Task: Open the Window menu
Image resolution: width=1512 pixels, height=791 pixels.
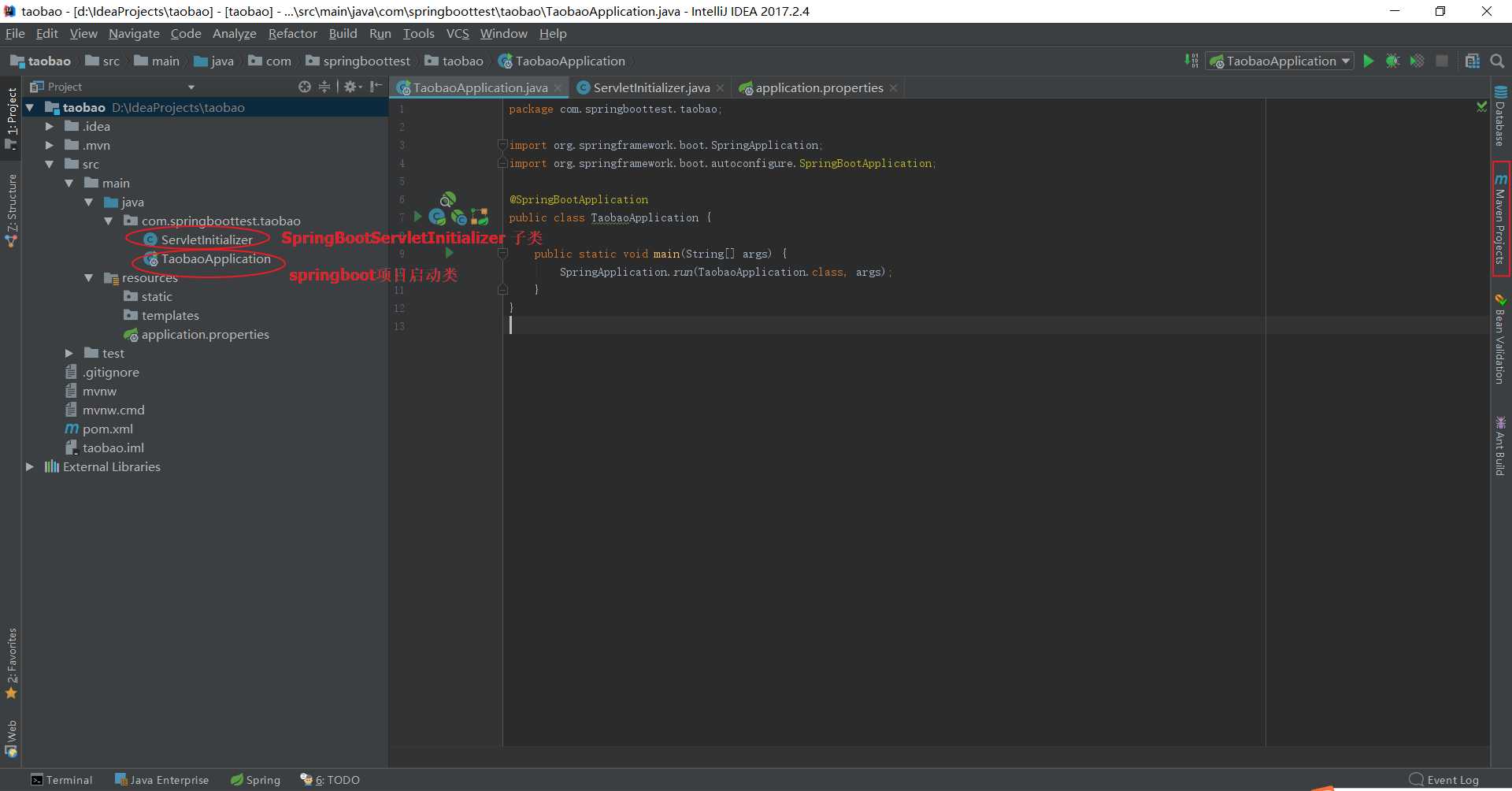Action: (503, 33)
